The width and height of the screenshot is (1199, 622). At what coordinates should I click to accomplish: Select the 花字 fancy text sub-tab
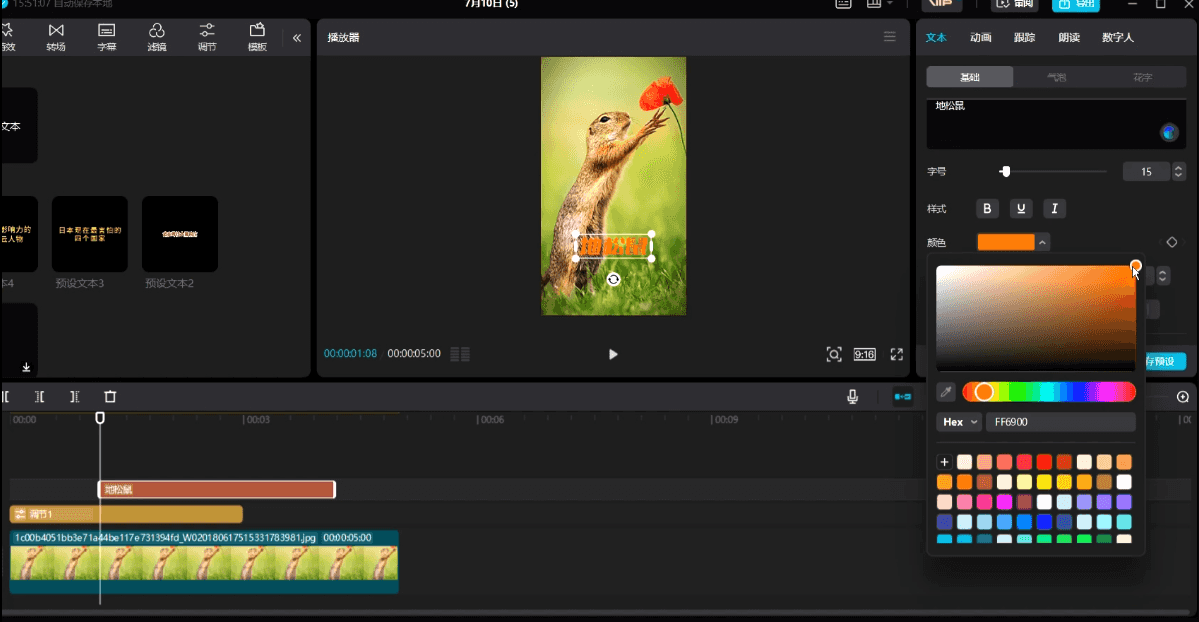coord(1142,77)
